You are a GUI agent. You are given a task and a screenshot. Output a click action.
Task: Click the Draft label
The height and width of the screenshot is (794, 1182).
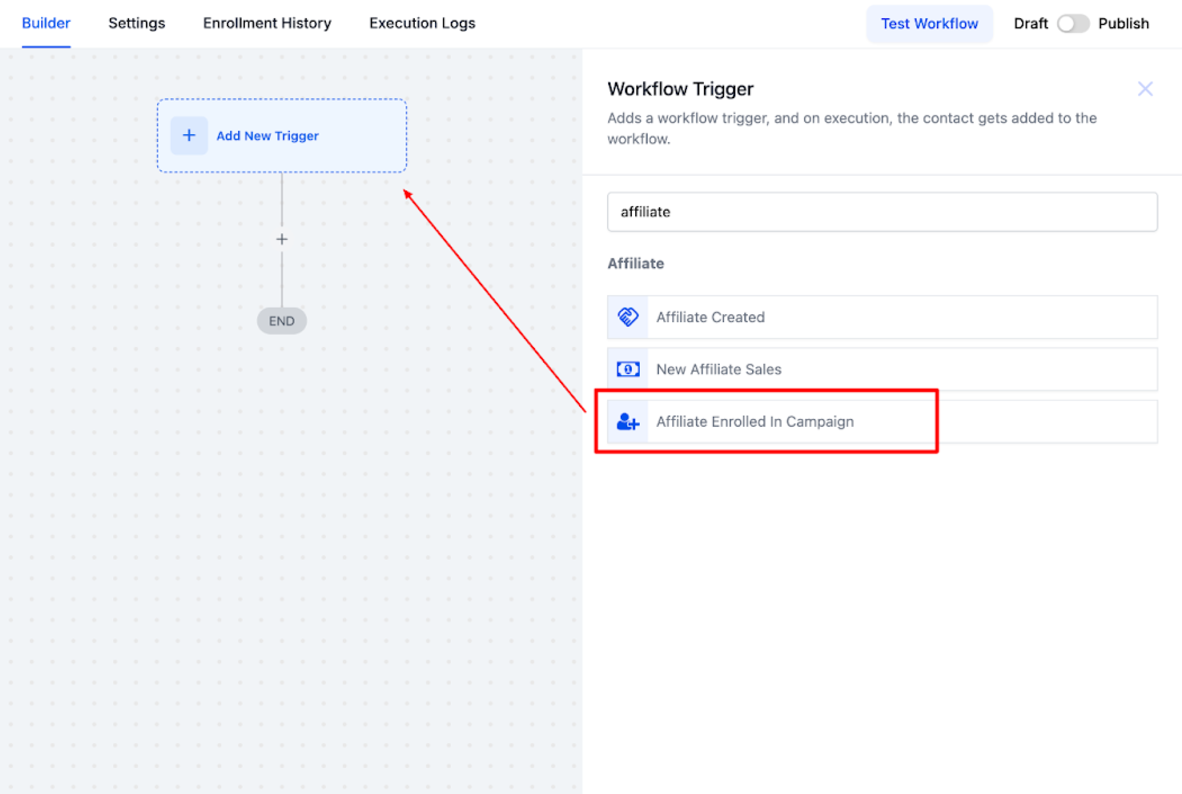[x=1030, y=23]
